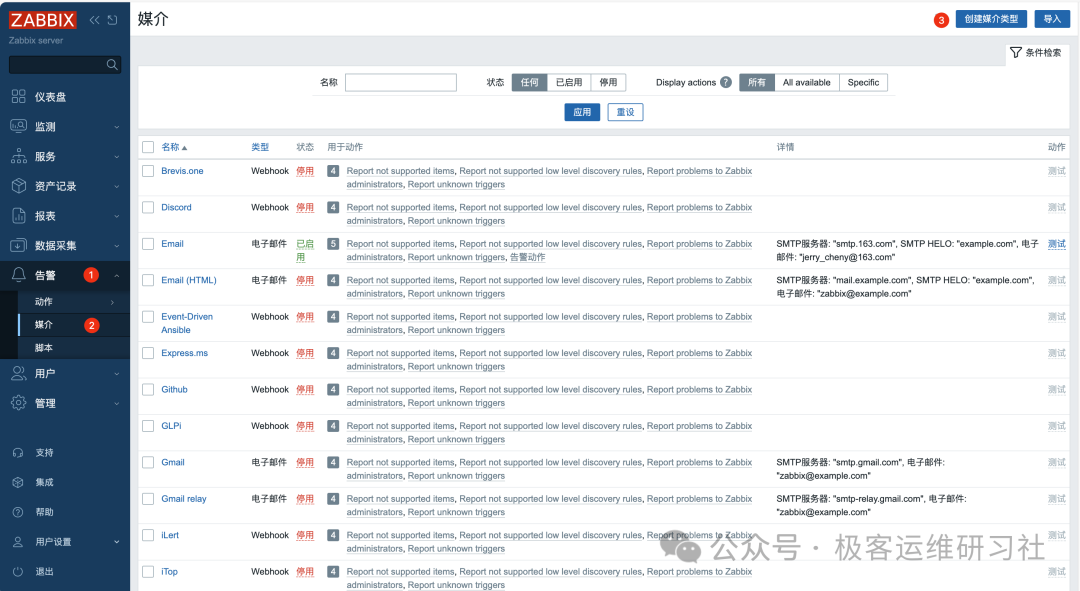Click the Display actions help icon
This screenshot has height=591, width=1080.
(x=726, y=83)
